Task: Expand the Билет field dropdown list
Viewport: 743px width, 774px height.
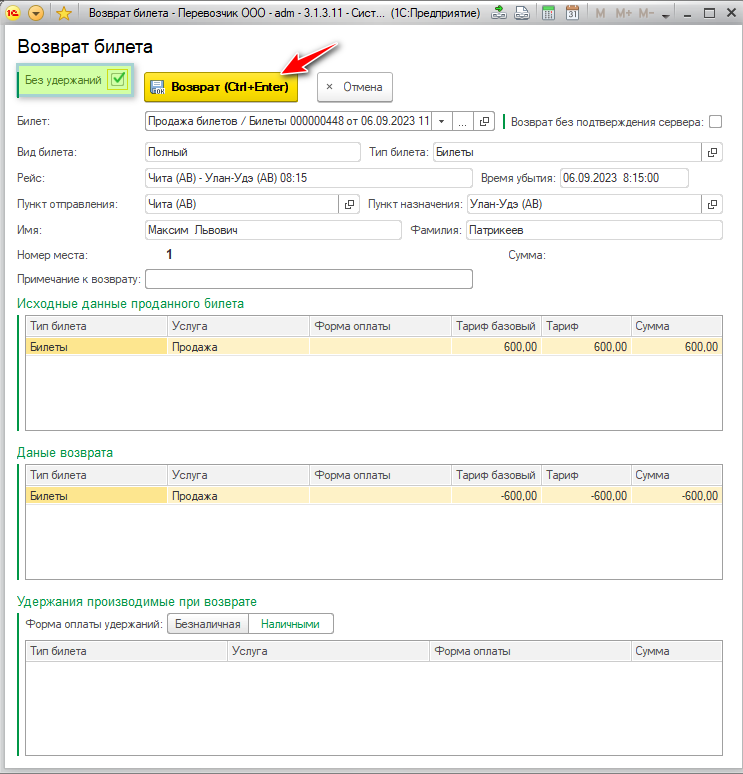Action: 441,121
